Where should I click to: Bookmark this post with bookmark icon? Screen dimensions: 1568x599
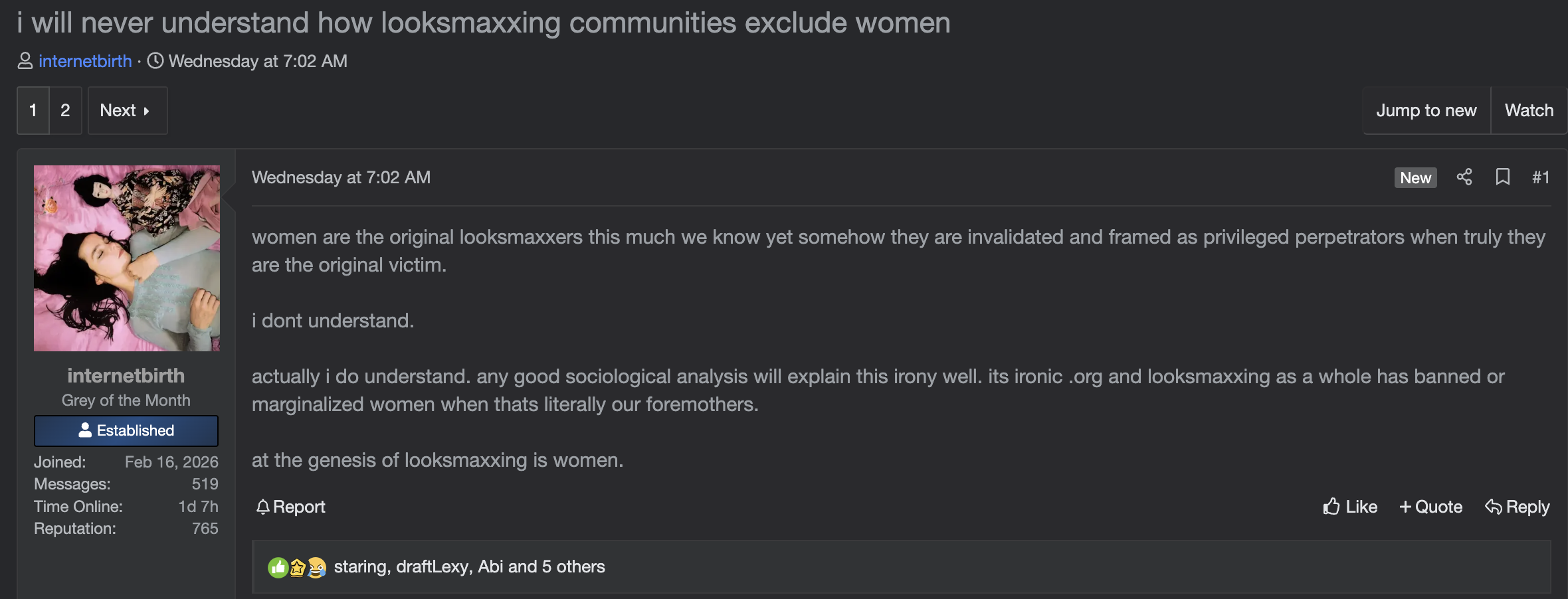(1503, 177)
